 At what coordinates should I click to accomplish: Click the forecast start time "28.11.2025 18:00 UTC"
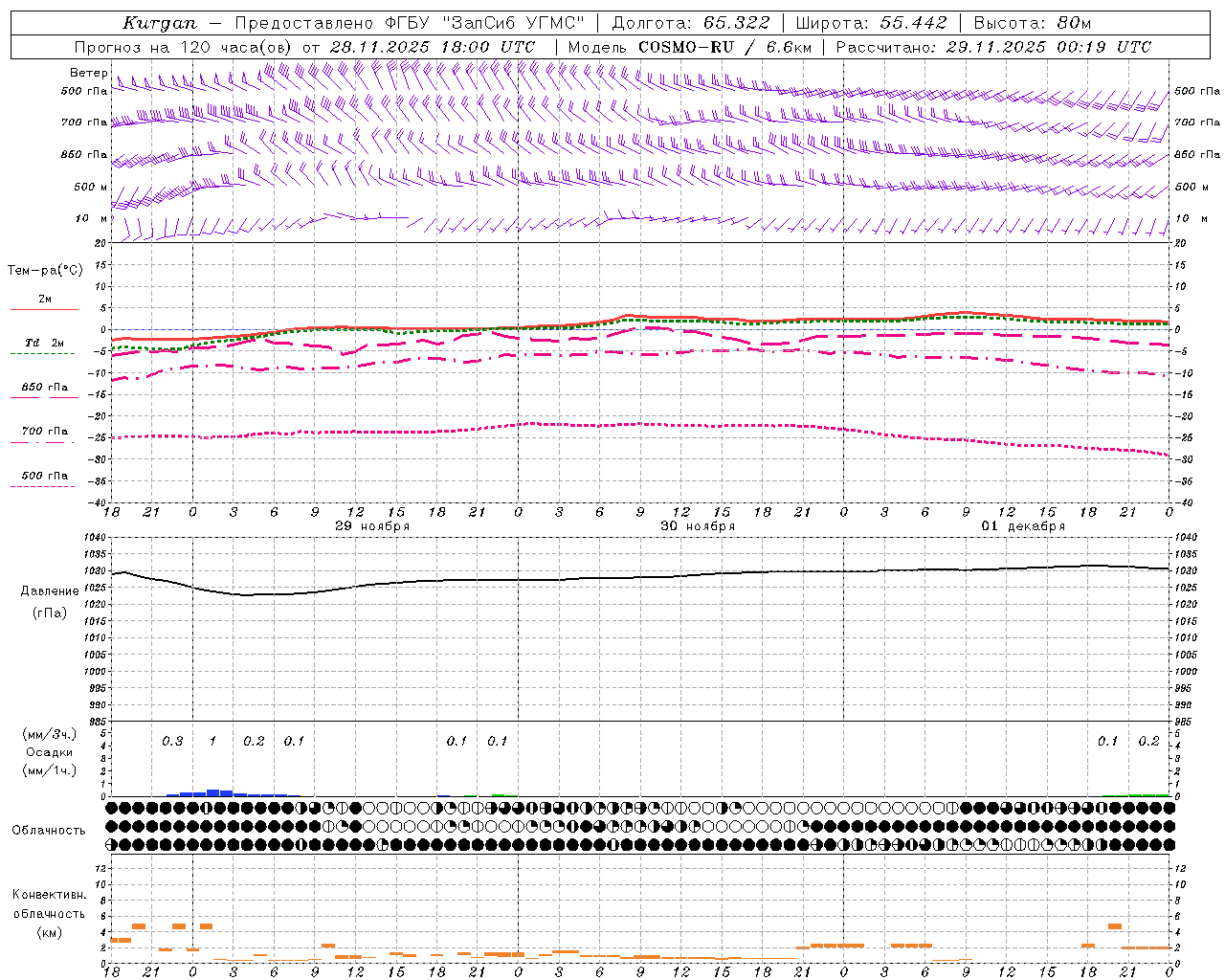432,47
